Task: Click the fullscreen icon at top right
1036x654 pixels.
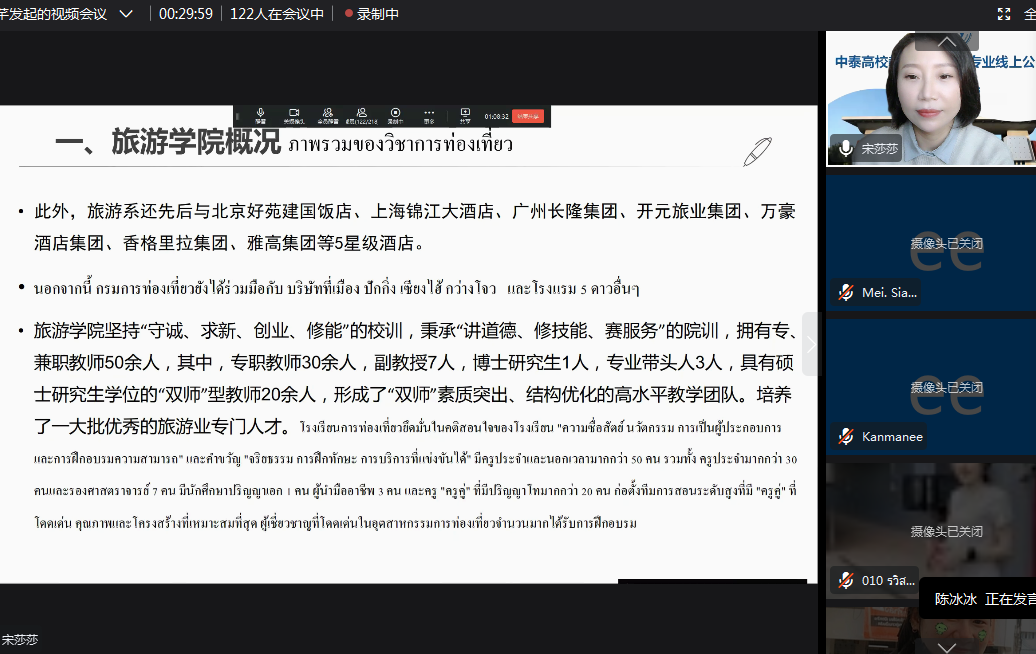Action: click(x=1004, y=14)
